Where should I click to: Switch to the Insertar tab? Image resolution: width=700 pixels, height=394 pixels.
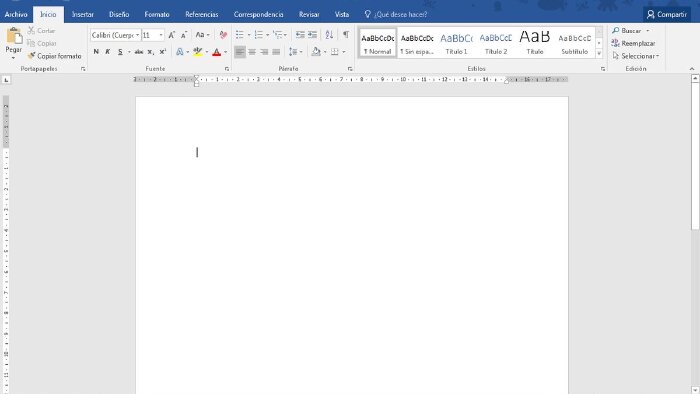(83, 14)
